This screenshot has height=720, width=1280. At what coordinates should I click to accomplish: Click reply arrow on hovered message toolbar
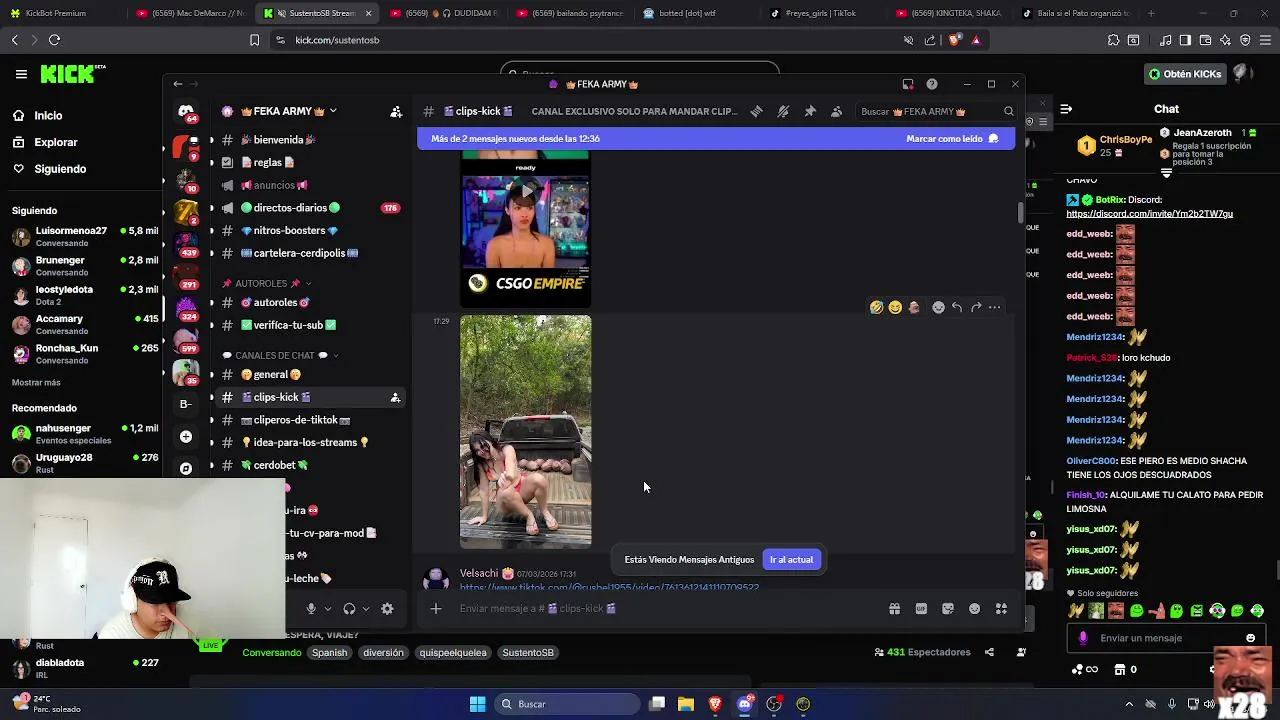point(957,307)
